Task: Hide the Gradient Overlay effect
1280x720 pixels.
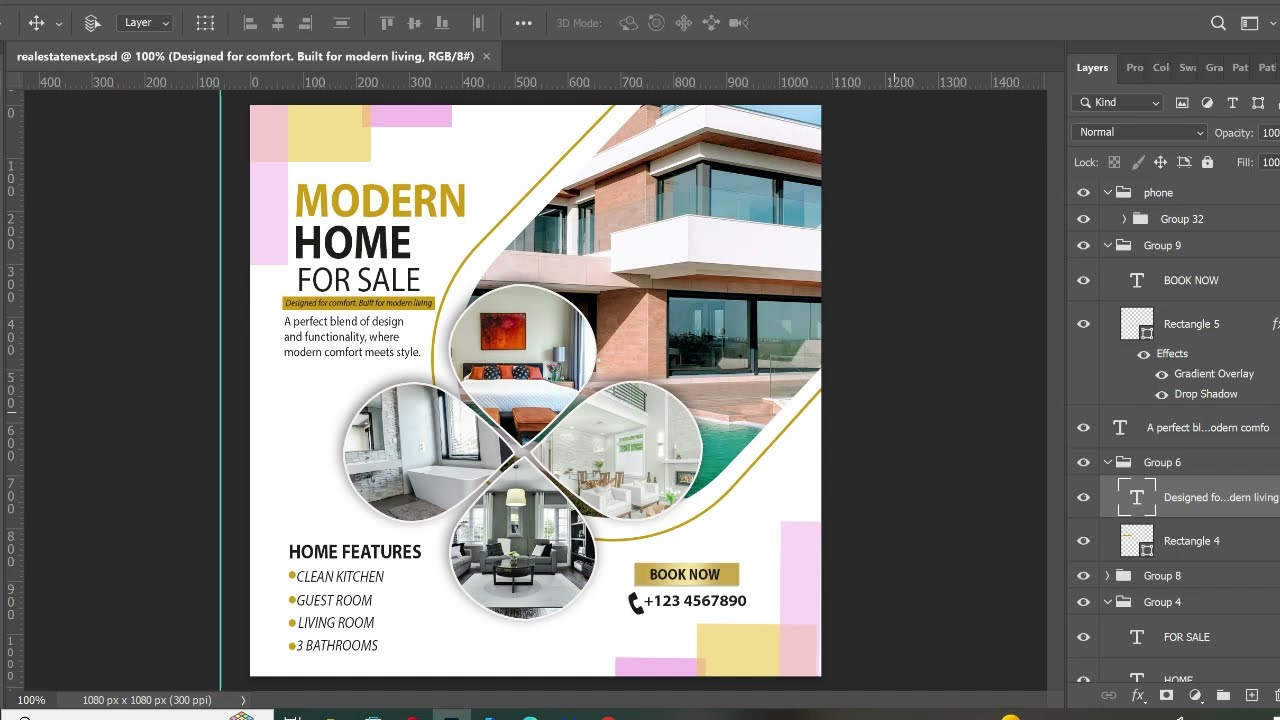Action: coord(1162,374)
